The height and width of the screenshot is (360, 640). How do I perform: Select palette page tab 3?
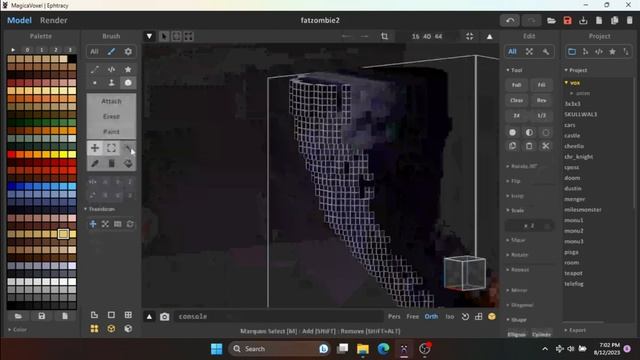(70, 50)
